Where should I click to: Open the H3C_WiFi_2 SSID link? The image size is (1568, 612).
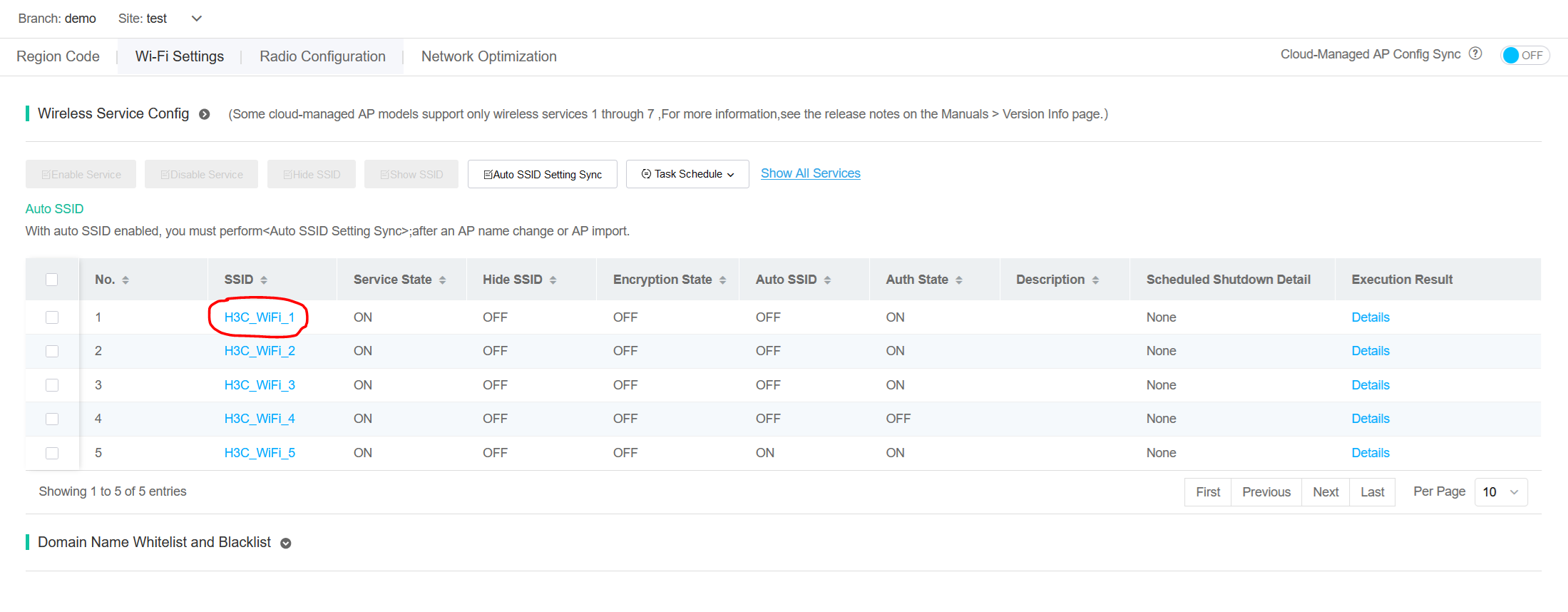point(260,351)
